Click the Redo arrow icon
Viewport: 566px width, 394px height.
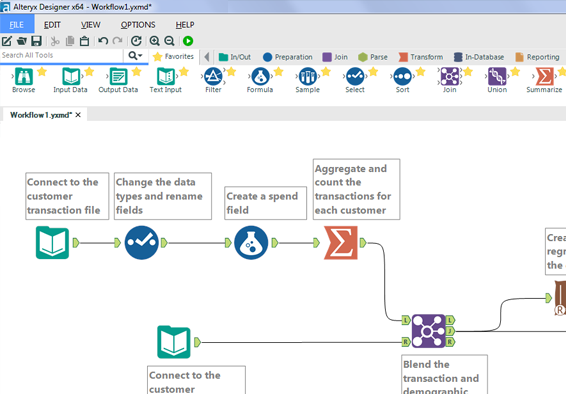click(x=118, y=41)
